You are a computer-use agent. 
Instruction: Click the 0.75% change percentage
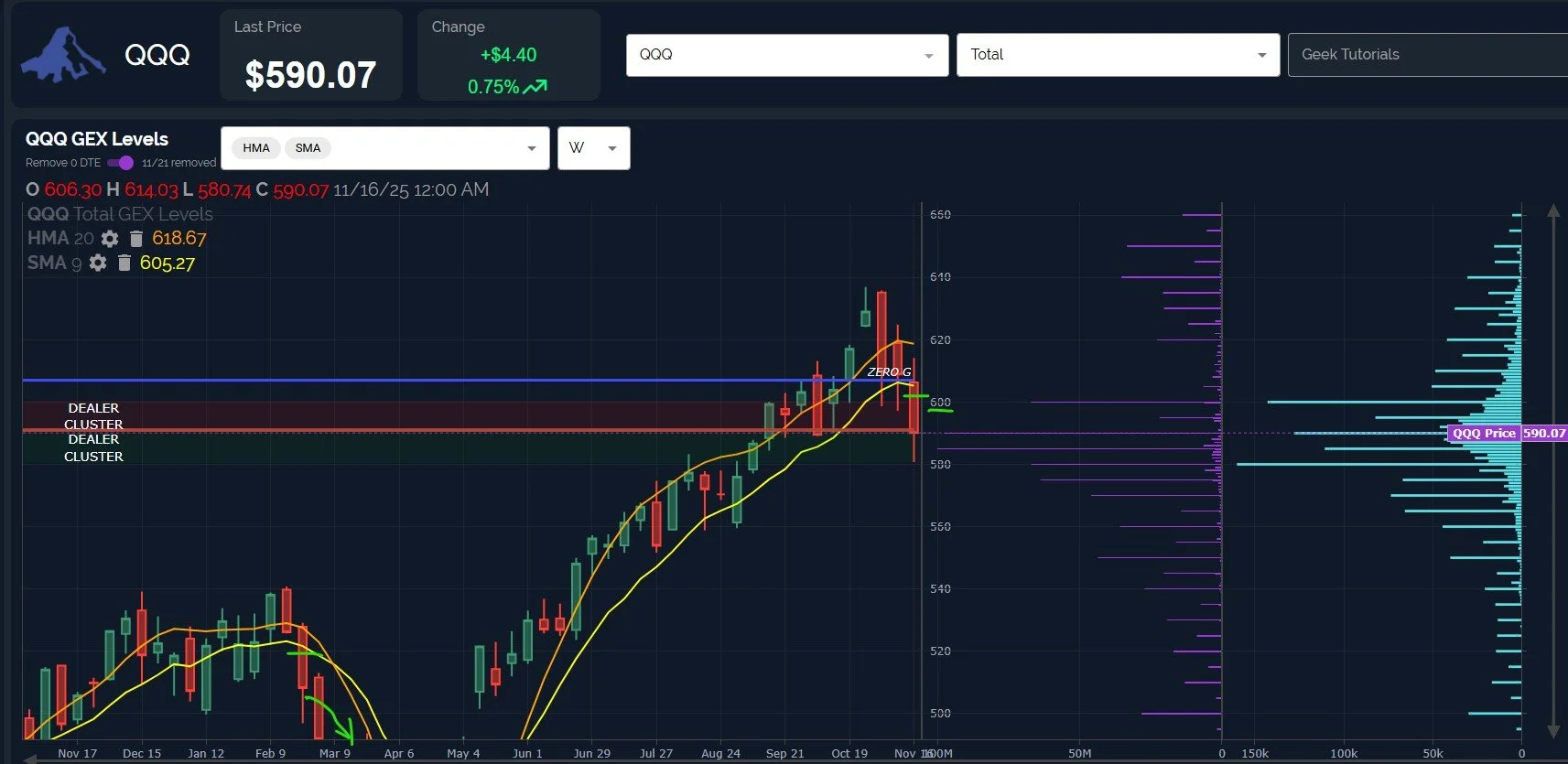(493, 87)
